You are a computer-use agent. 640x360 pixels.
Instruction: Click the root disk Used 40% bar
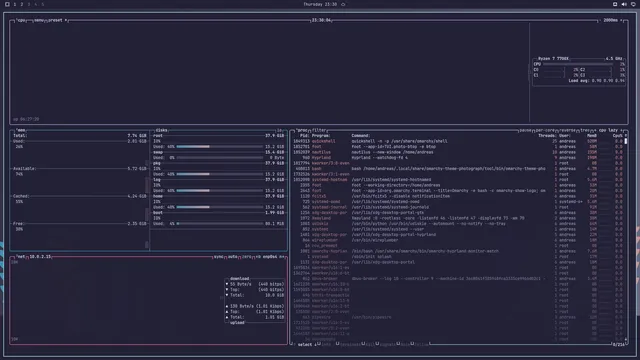point(220,147)
